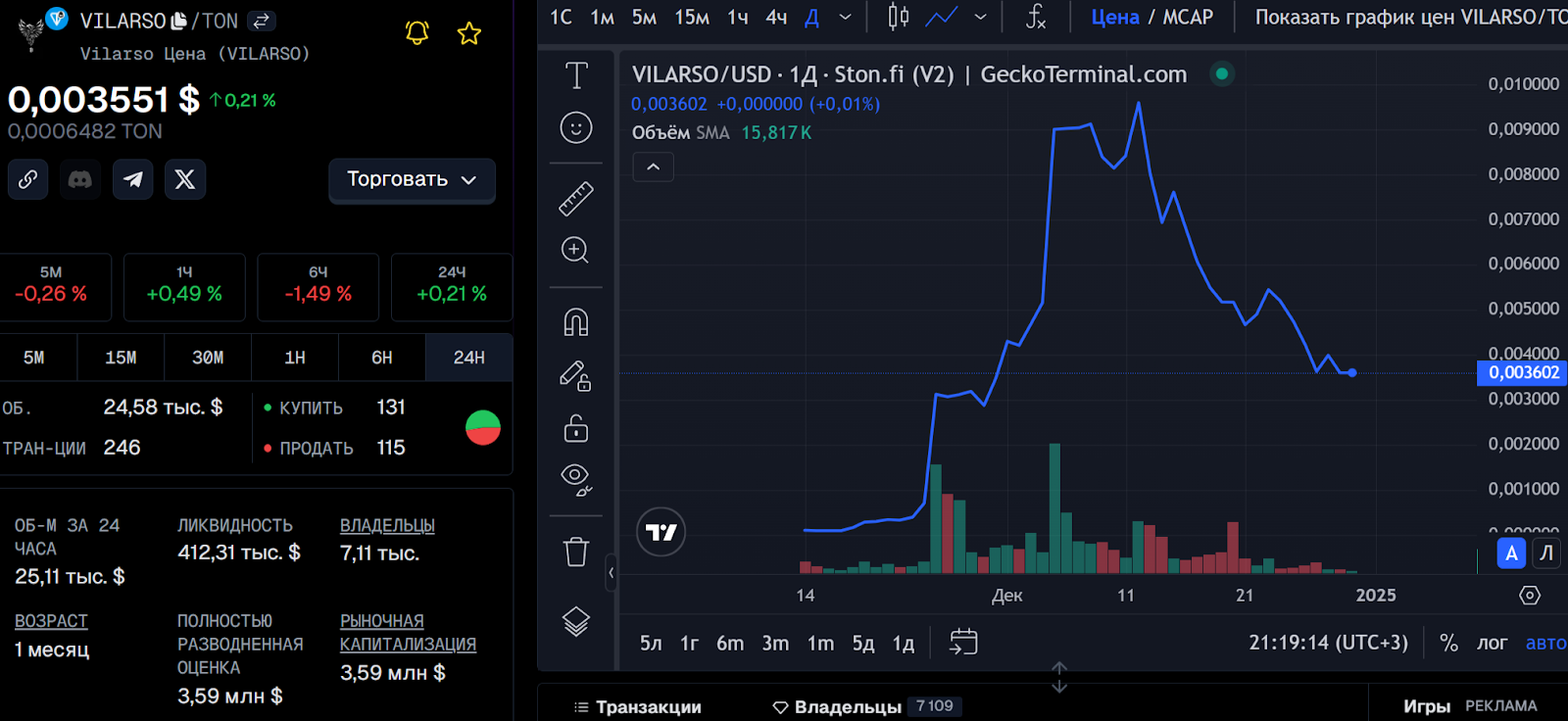
Task: Select the Text drawing tool
Action: pyautogui.click(x=576, y=75)
